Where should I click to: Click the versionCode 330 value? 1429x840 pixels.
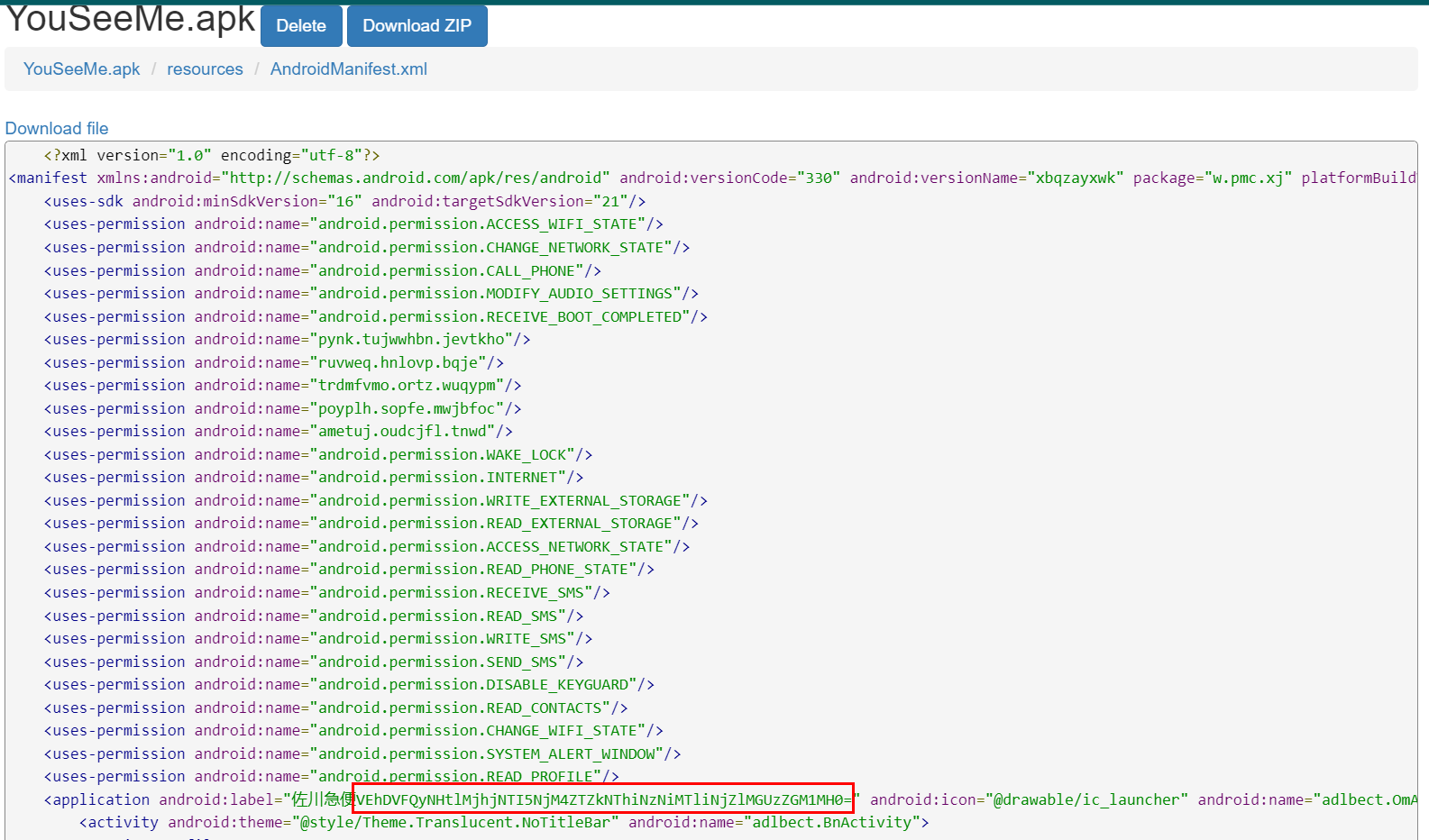point(819,178)
